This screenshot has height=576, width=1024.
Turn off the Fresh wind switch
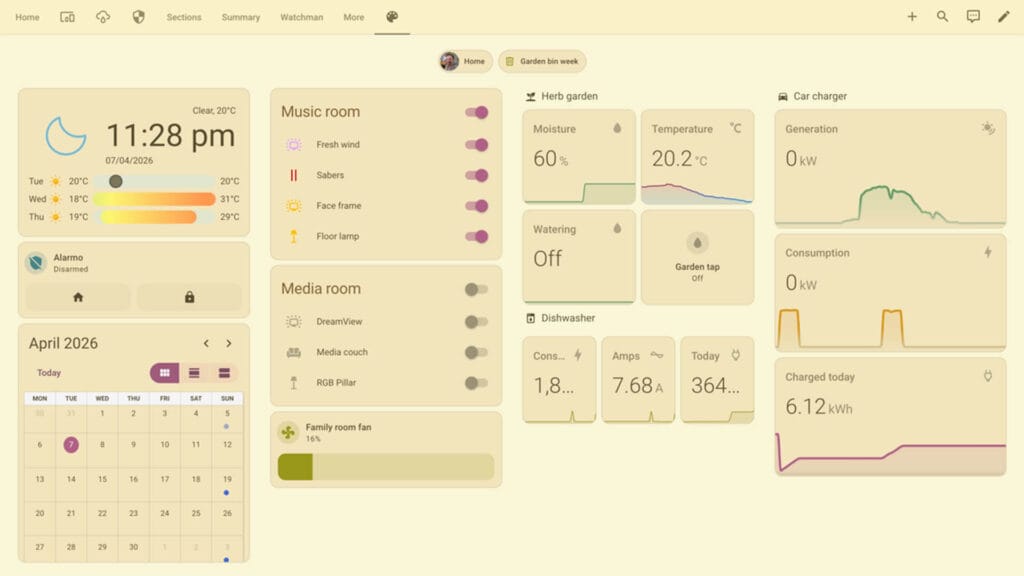point(477,145)
